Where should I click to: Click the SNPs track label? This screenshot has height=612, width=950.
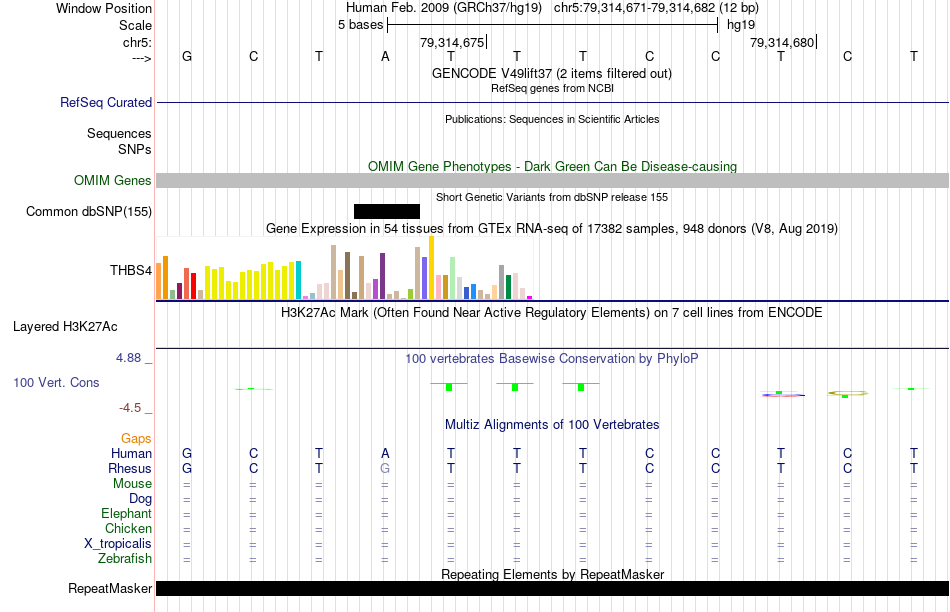pyautogui.click(x=135, y=149)
